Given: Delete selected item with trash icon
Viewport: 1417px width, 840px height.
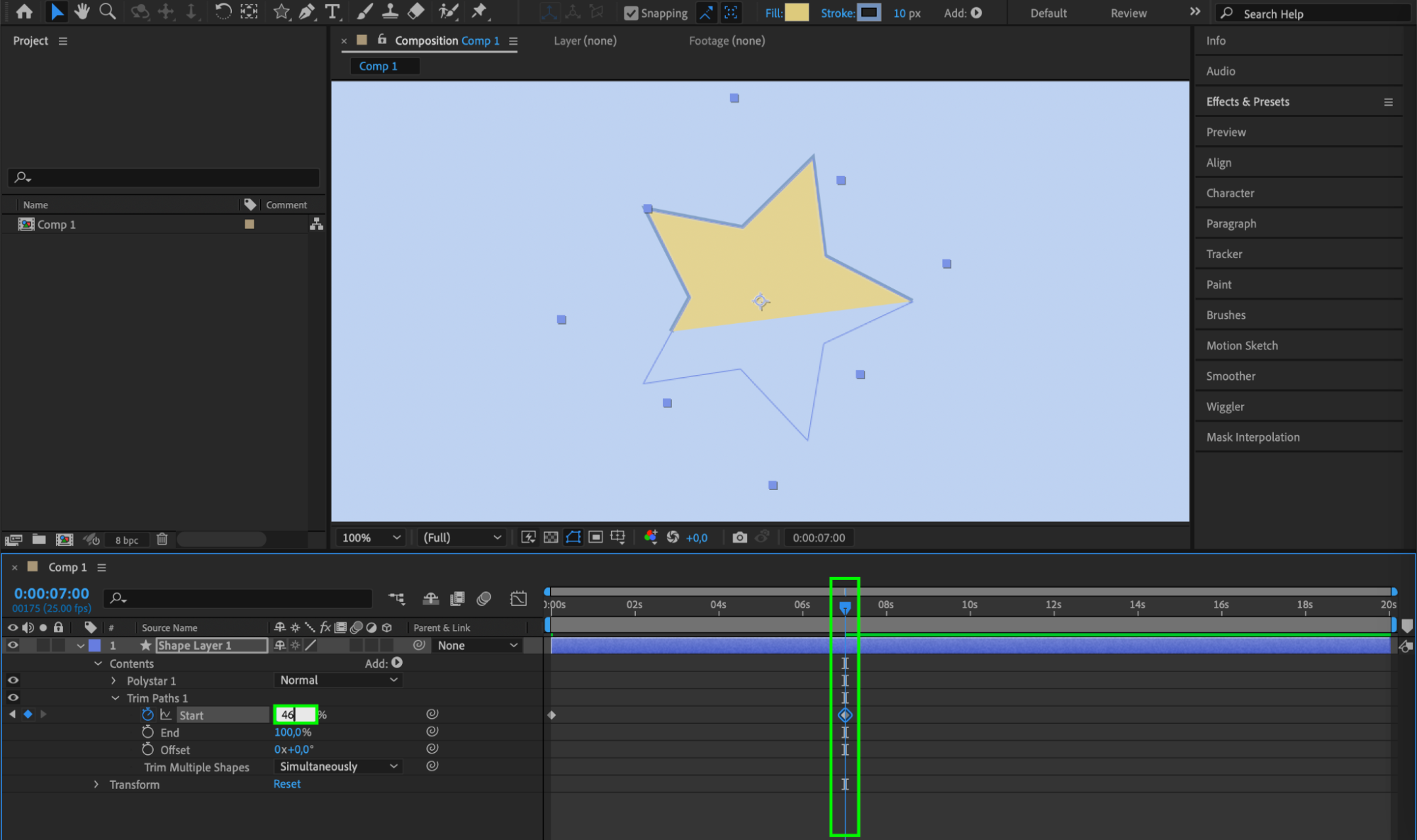Looking at the screenshot, I should coord(162,539).
